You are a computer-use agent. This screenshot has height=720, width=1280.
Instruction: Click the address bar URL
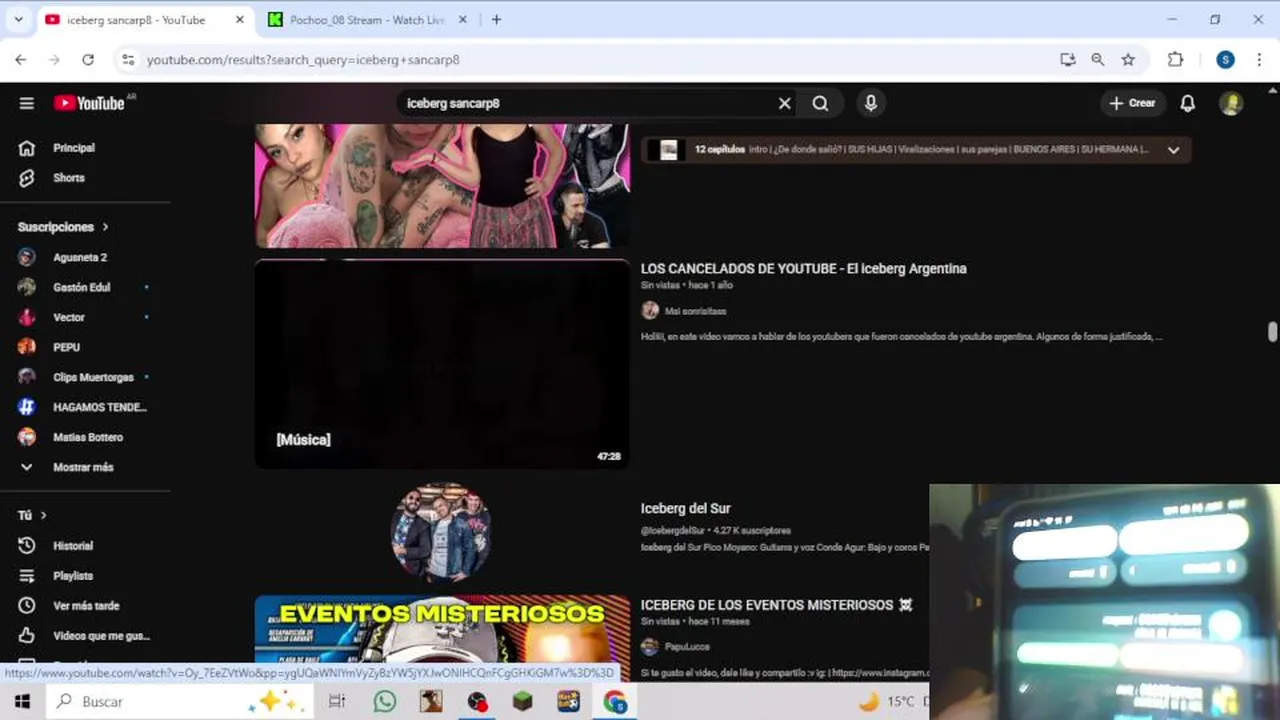click(303, 60)
